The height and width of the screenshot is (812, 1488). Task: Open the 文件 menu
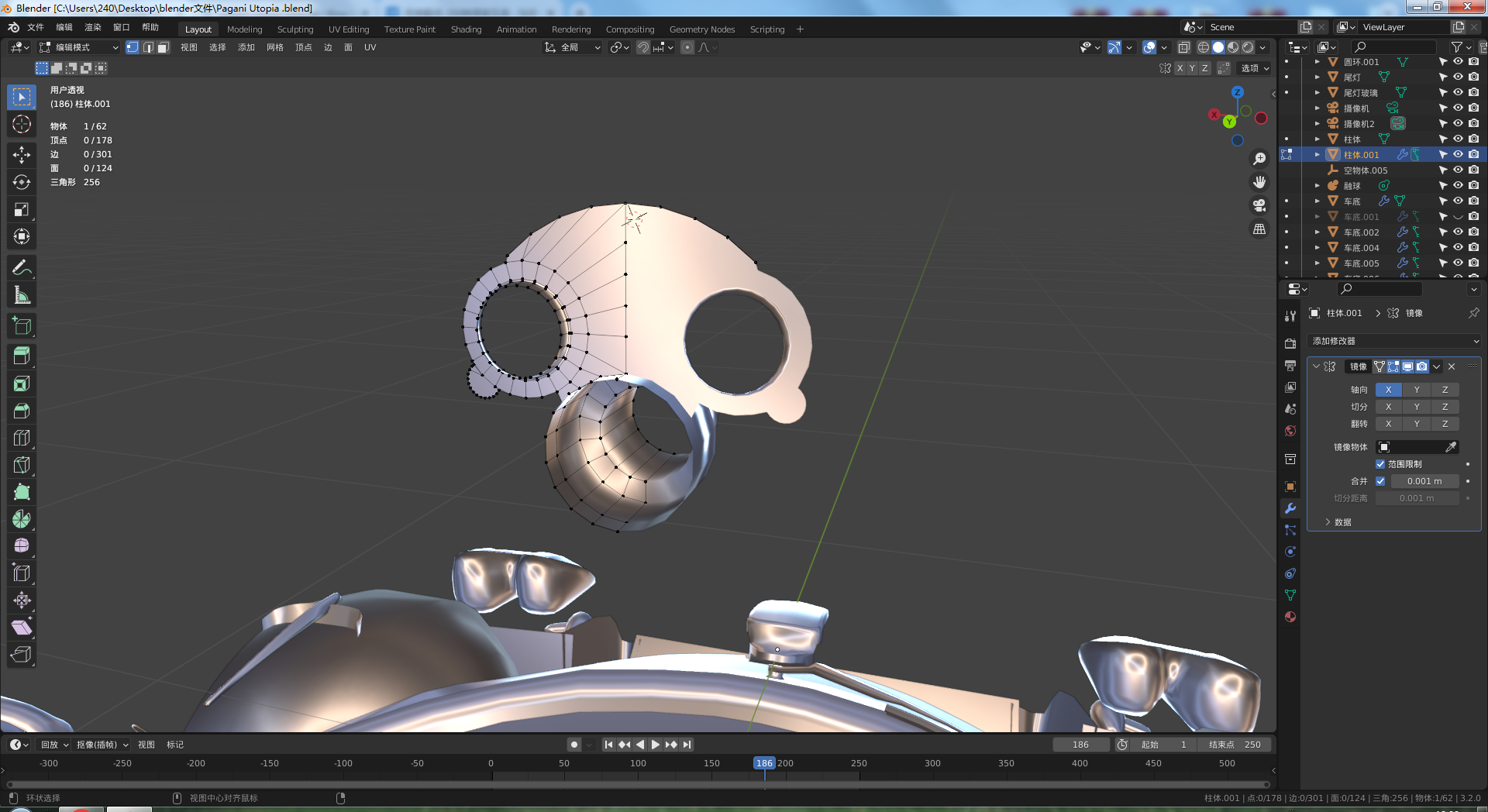tap(36, 27)
